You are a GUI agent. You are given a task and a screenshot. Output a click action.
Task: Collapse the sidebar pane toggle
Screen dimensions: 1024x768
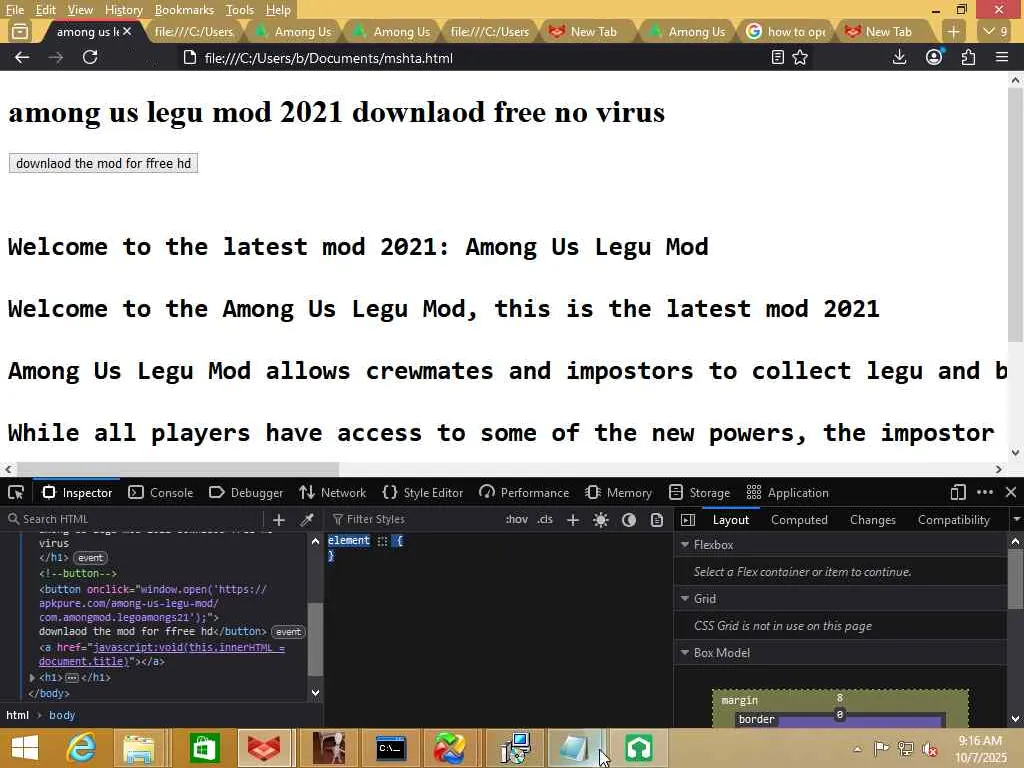pos(688,519)
